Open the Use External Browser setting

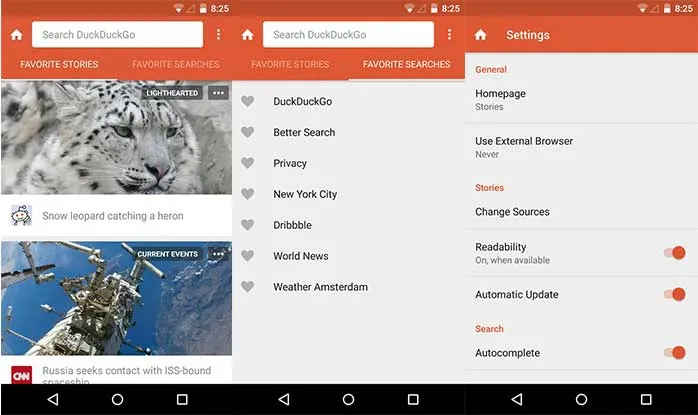(x=581, y=147)
